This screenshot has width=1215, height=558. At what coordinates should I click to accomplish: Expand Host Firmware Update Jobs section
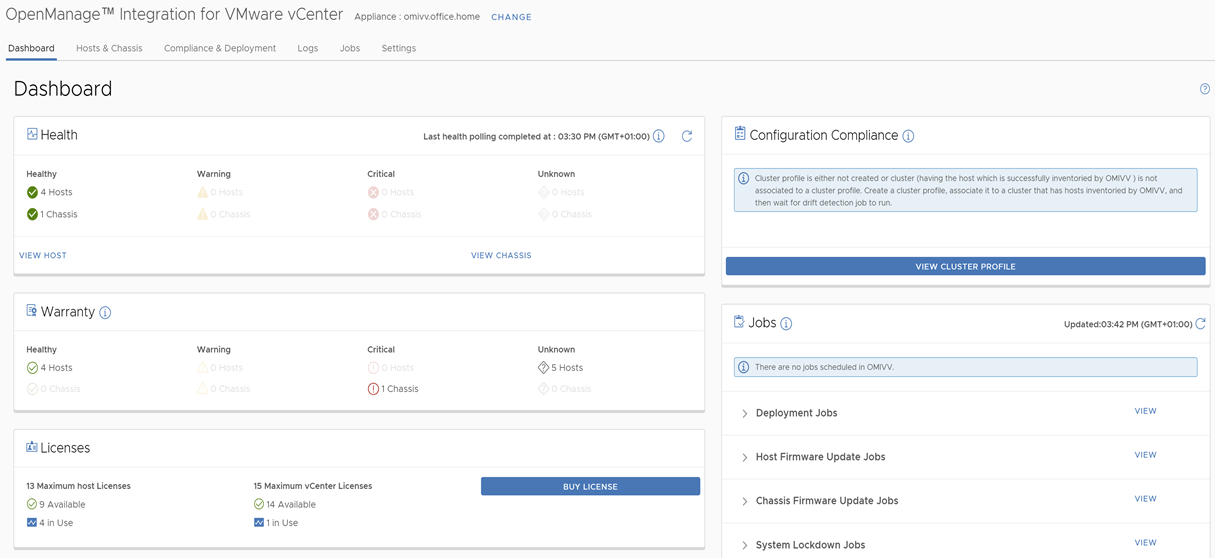click(745, 457)
